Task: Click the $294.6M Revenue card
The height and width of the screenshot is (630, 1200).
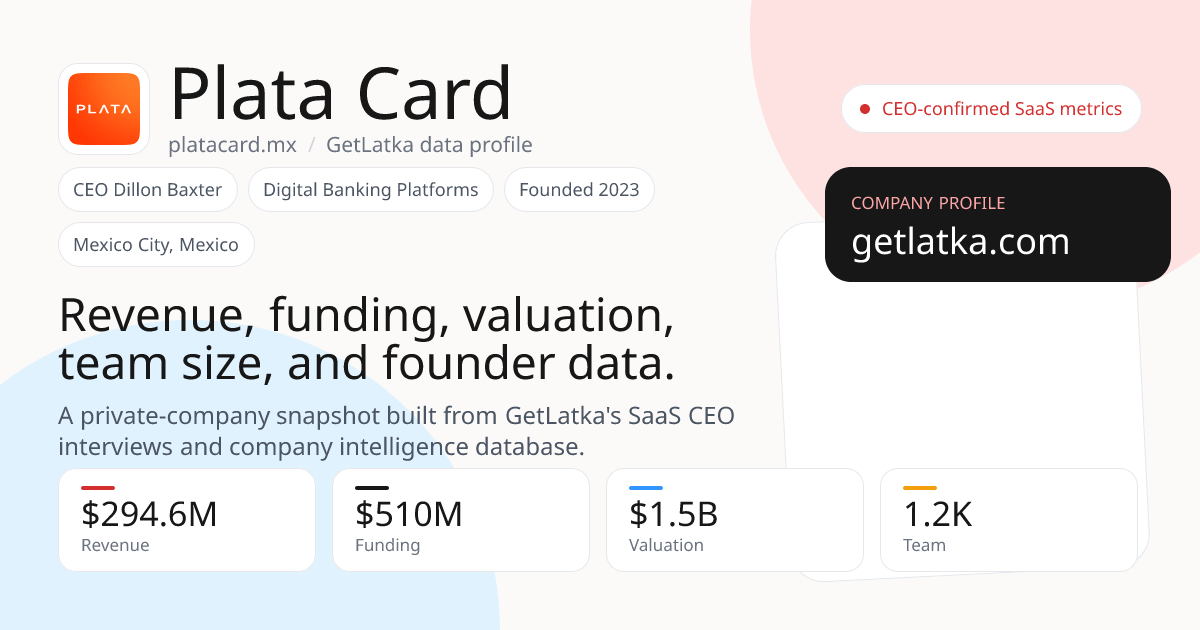Action: (x=187, y=520)
